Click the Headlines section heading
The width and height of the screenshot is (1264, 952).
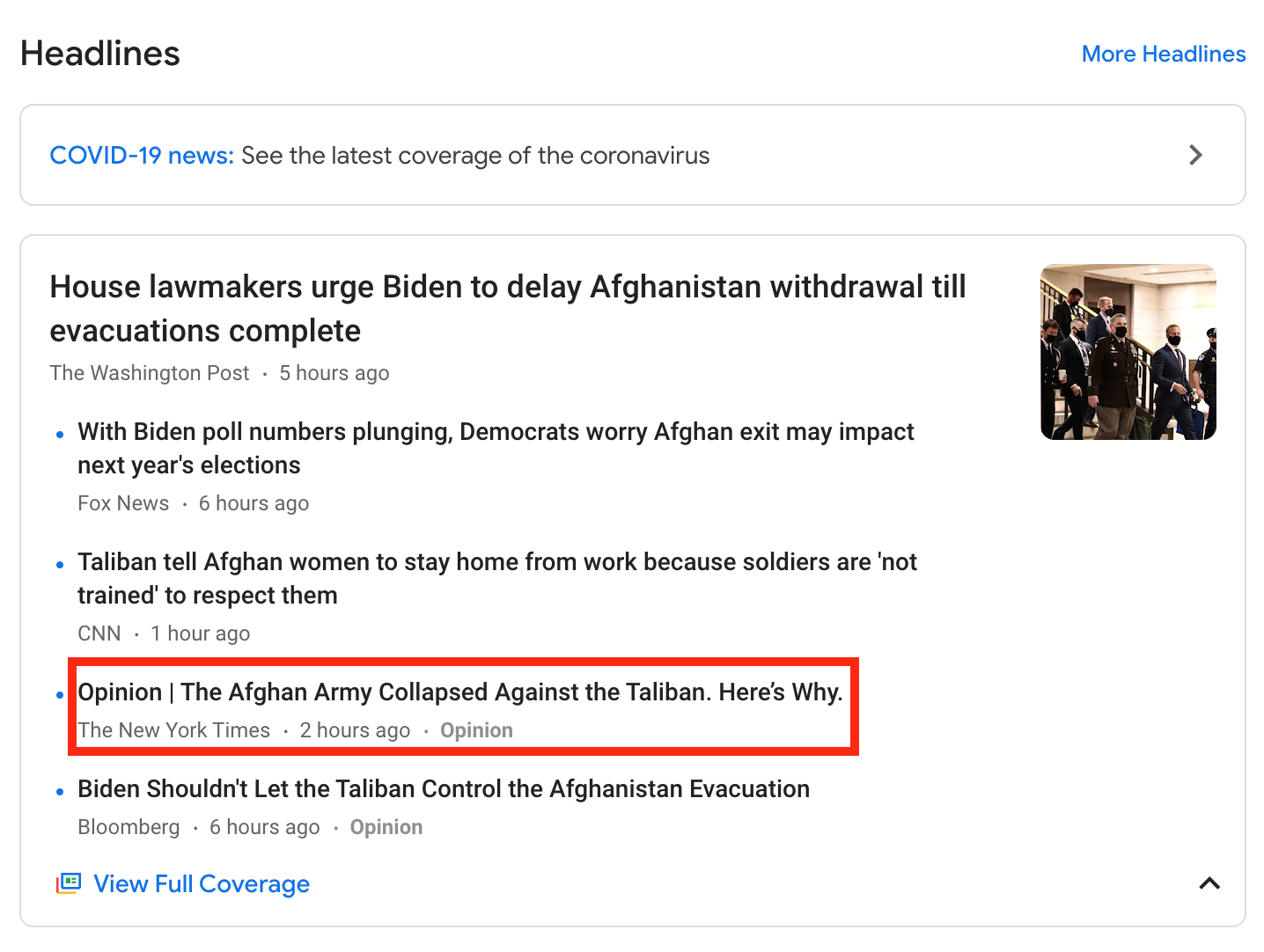tap(100, 54)
